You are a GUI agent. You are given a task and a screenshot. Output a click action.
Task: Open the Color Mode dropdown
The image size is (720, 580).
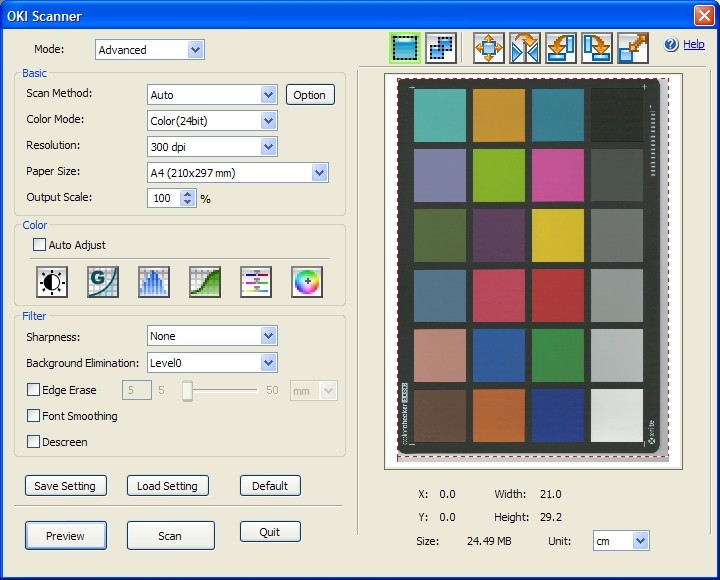pos(212,121)
